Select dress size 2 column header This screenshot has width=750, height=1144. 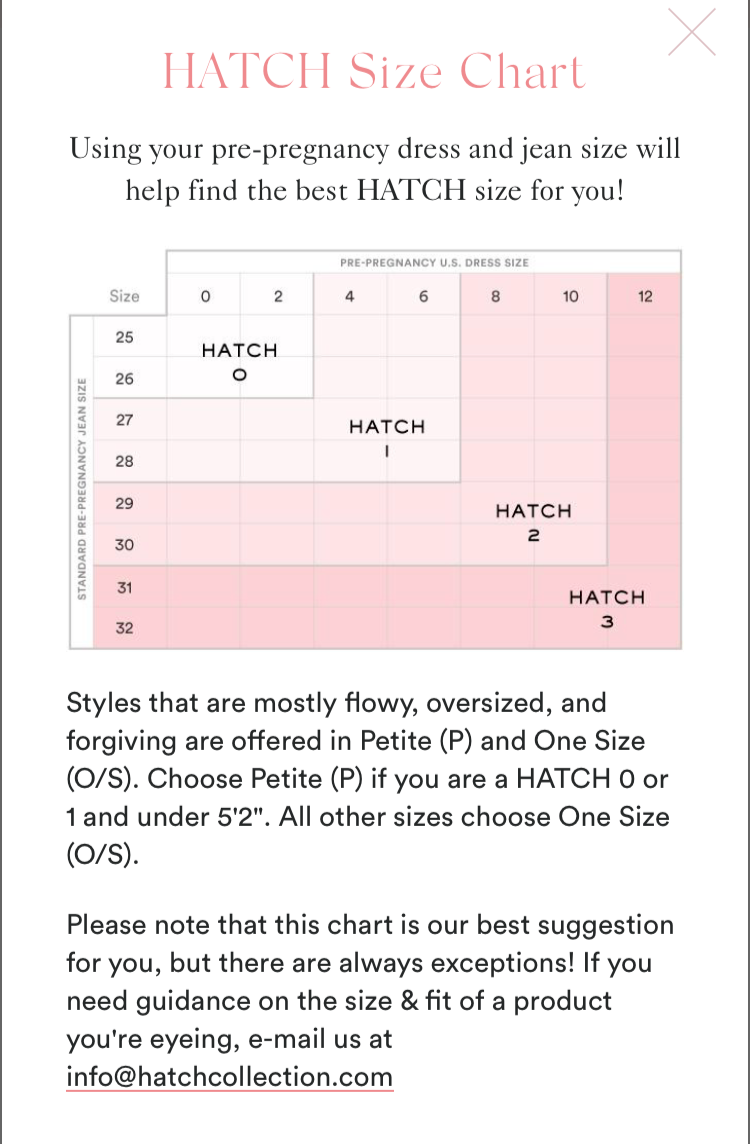278,296
